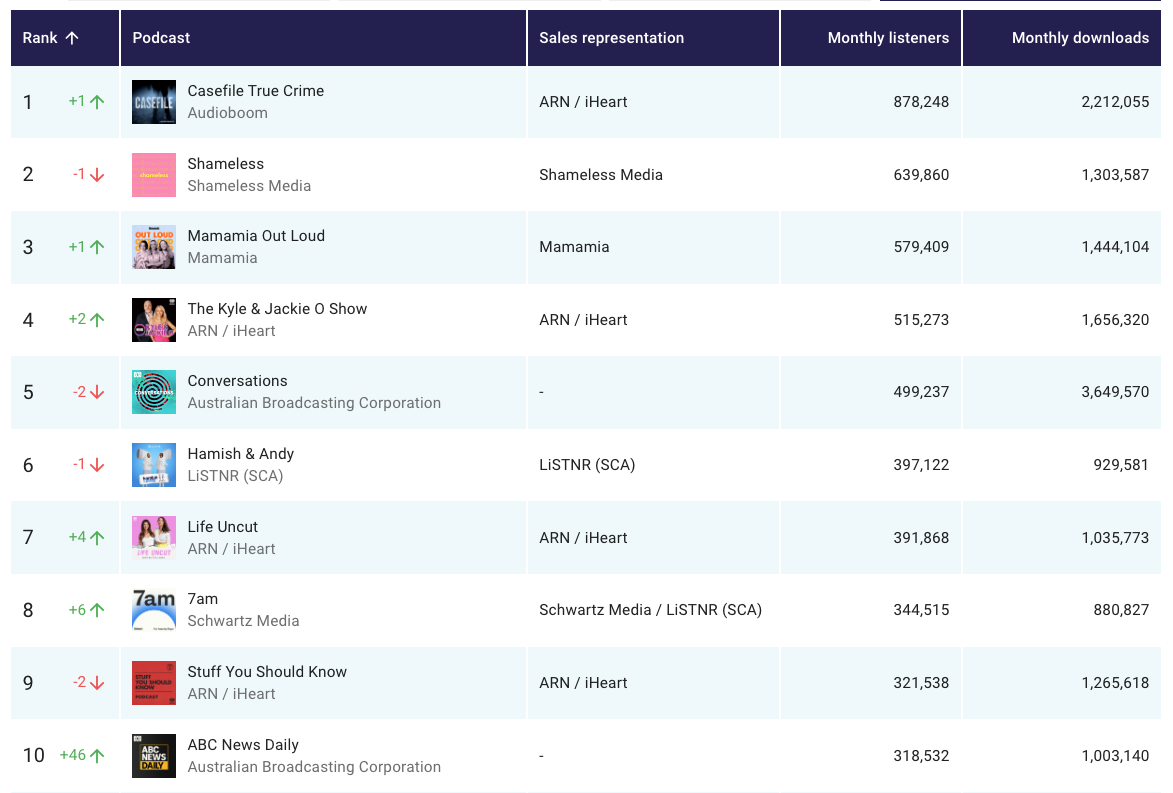The width and height of the screenshot is (1173, 793).
Task: Open the Casefile True Crime cover thumbnail
Action: (154, 102)
